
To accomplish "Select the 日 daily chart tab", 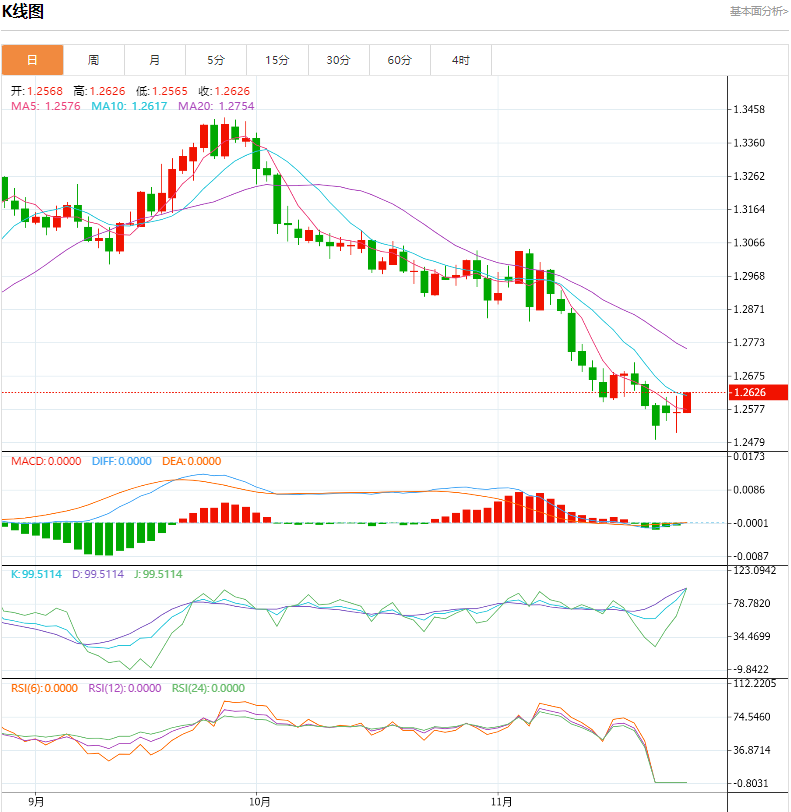I will (32, 60).
